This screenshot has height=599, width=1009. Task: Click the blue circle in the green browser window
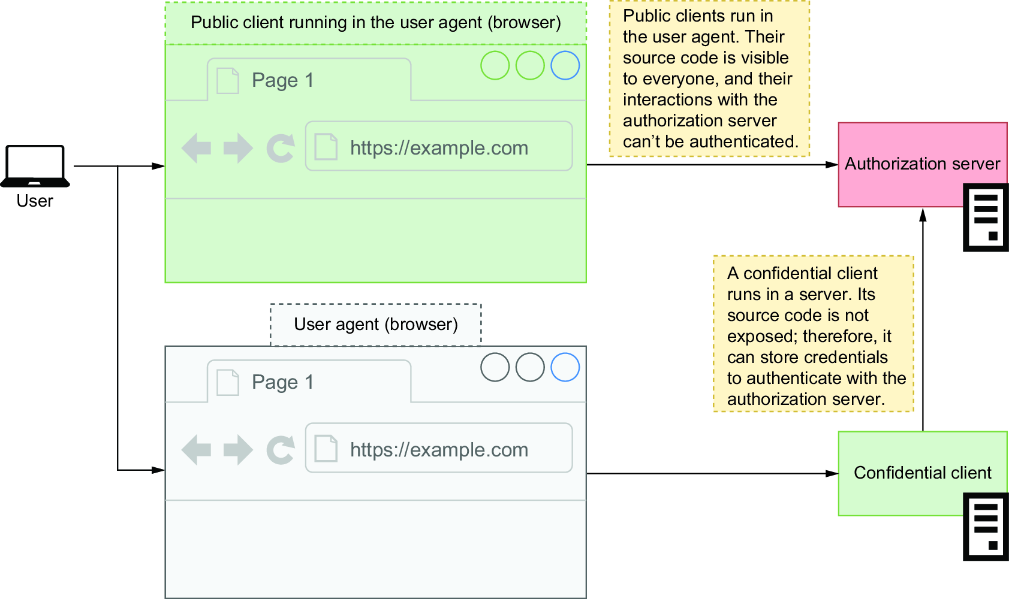tap(565, 66)
